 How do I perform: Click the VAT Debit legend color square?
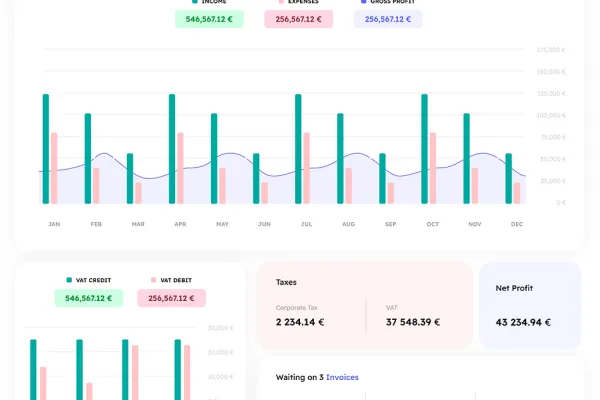(x=153, y=280)
